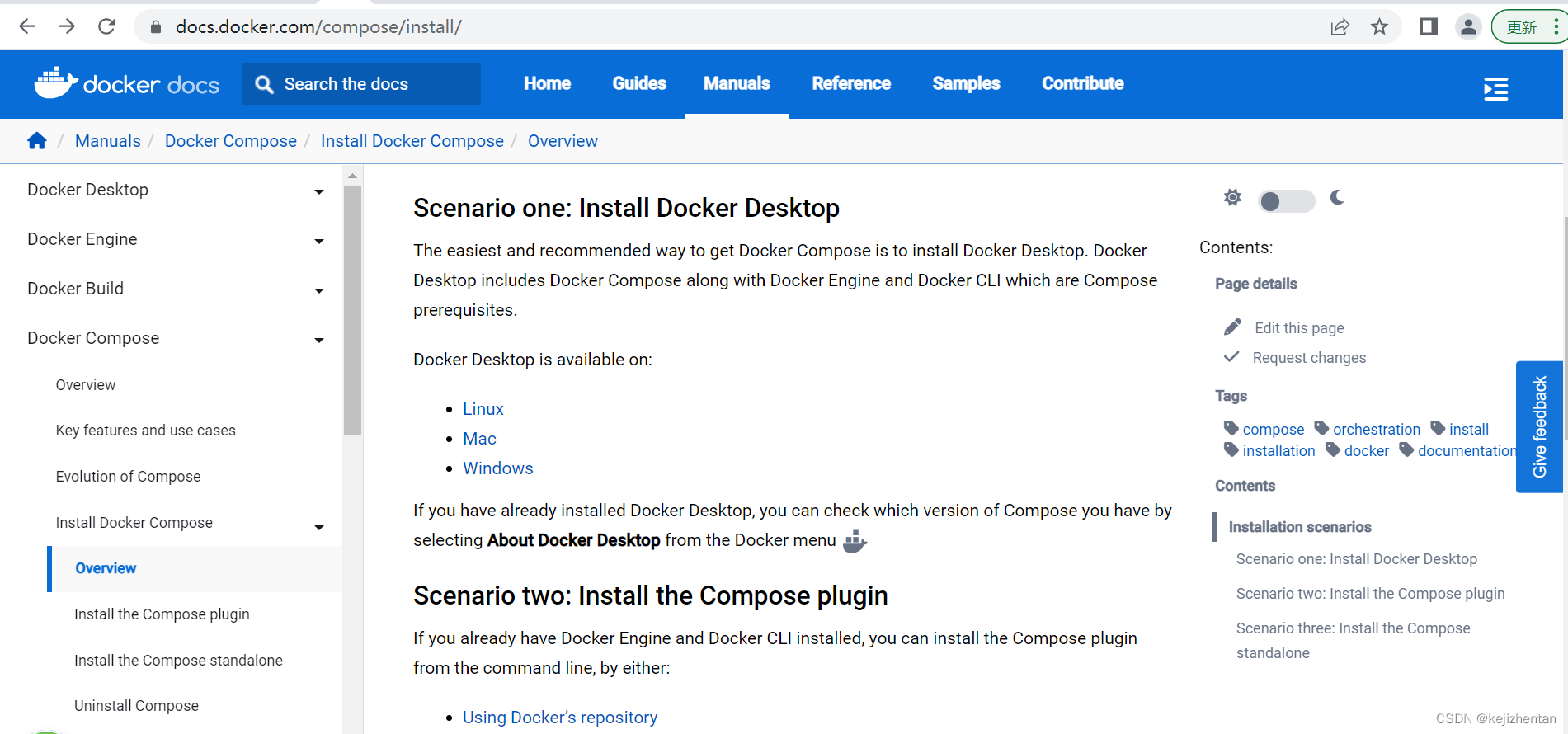Bookmark this page with the star icon
The image size is (1568, 734).
1379,27
